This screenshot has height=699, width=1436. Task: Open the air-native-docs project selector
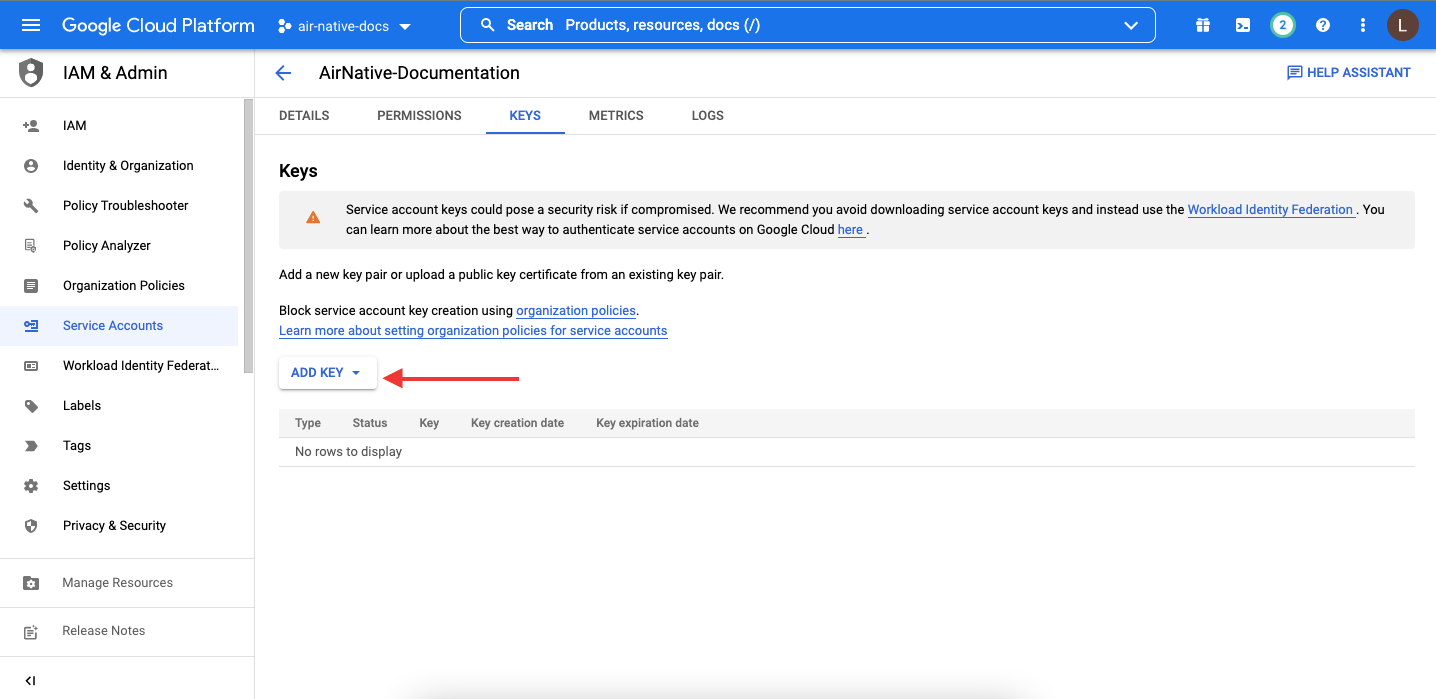345,26
